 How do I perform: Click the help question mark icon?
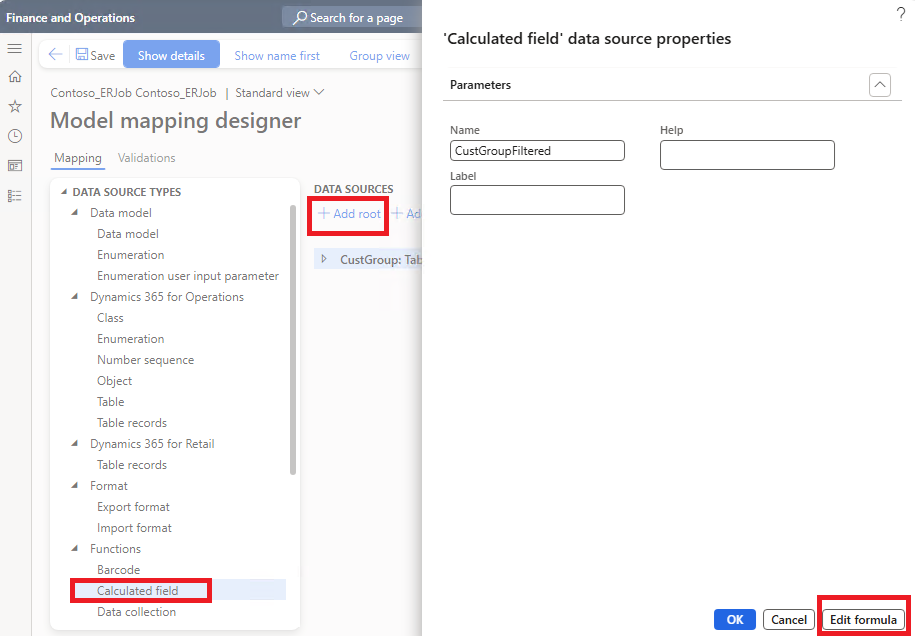coord(900,14)
